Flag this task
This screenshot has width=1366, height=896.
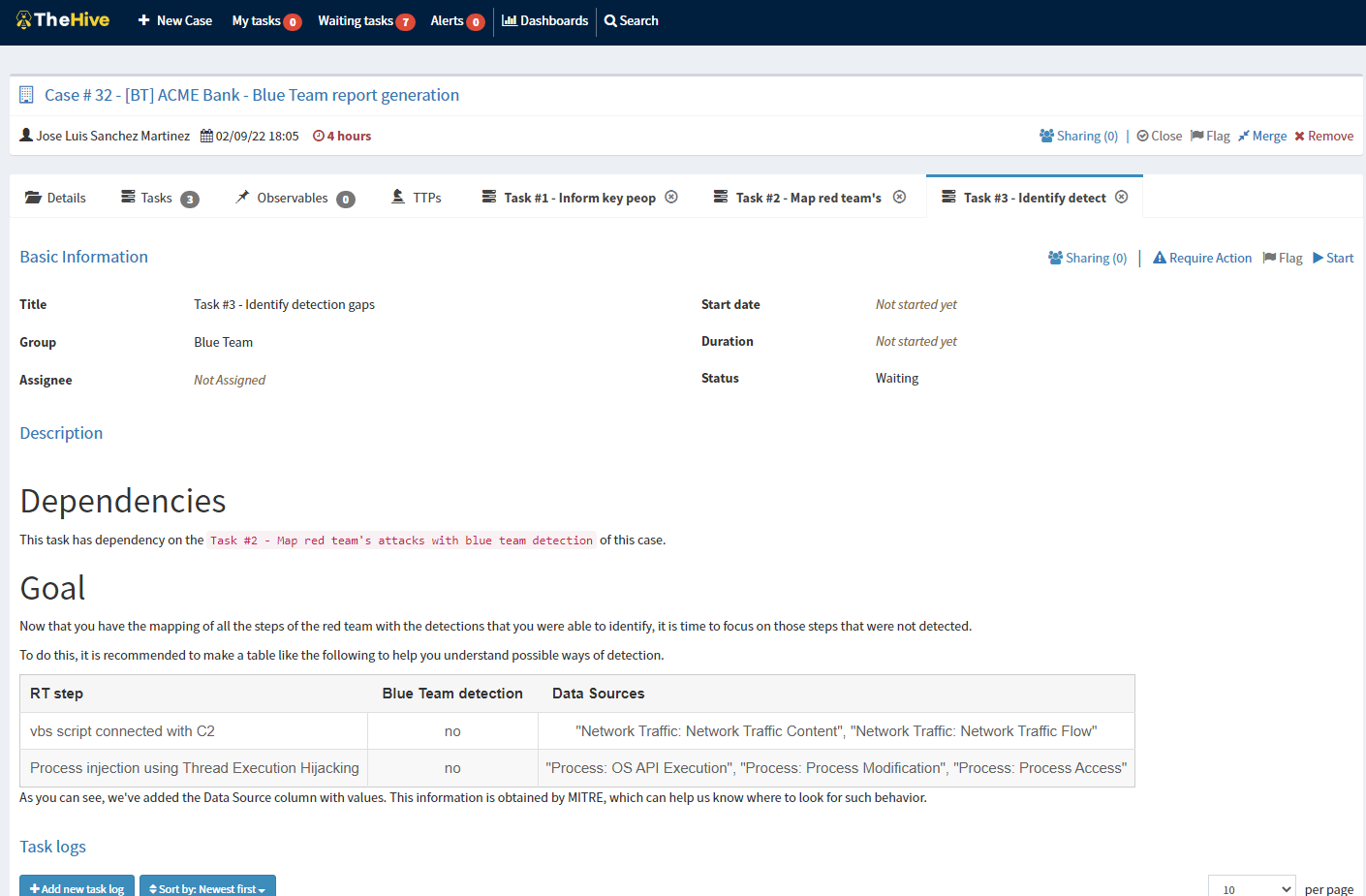1283,258
